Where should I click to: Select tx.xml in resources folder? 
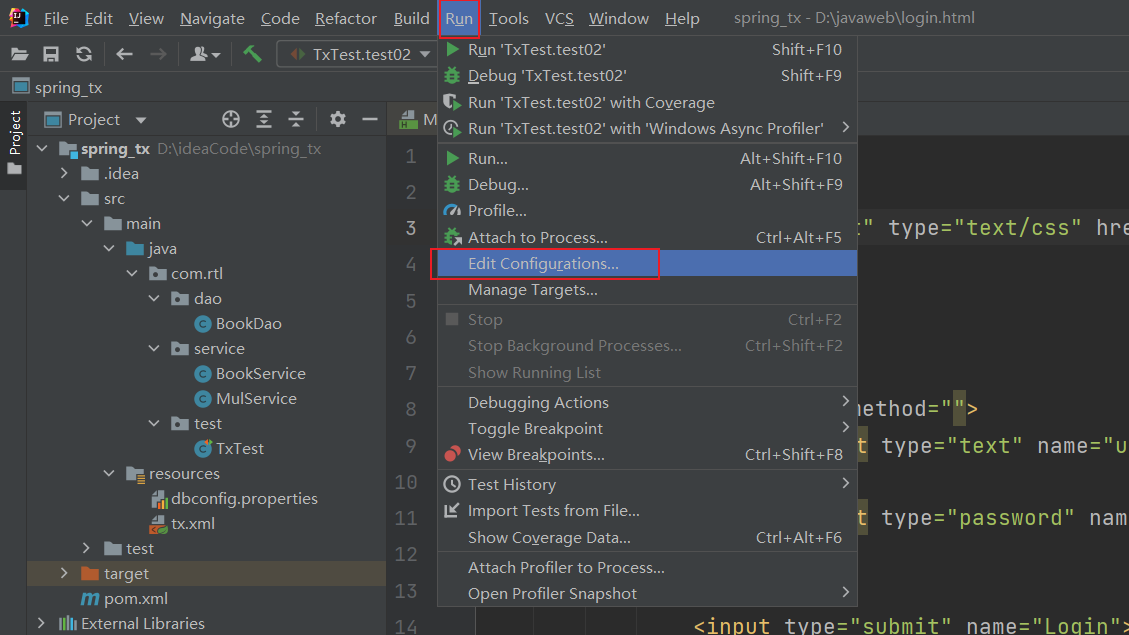click(192, 523)
